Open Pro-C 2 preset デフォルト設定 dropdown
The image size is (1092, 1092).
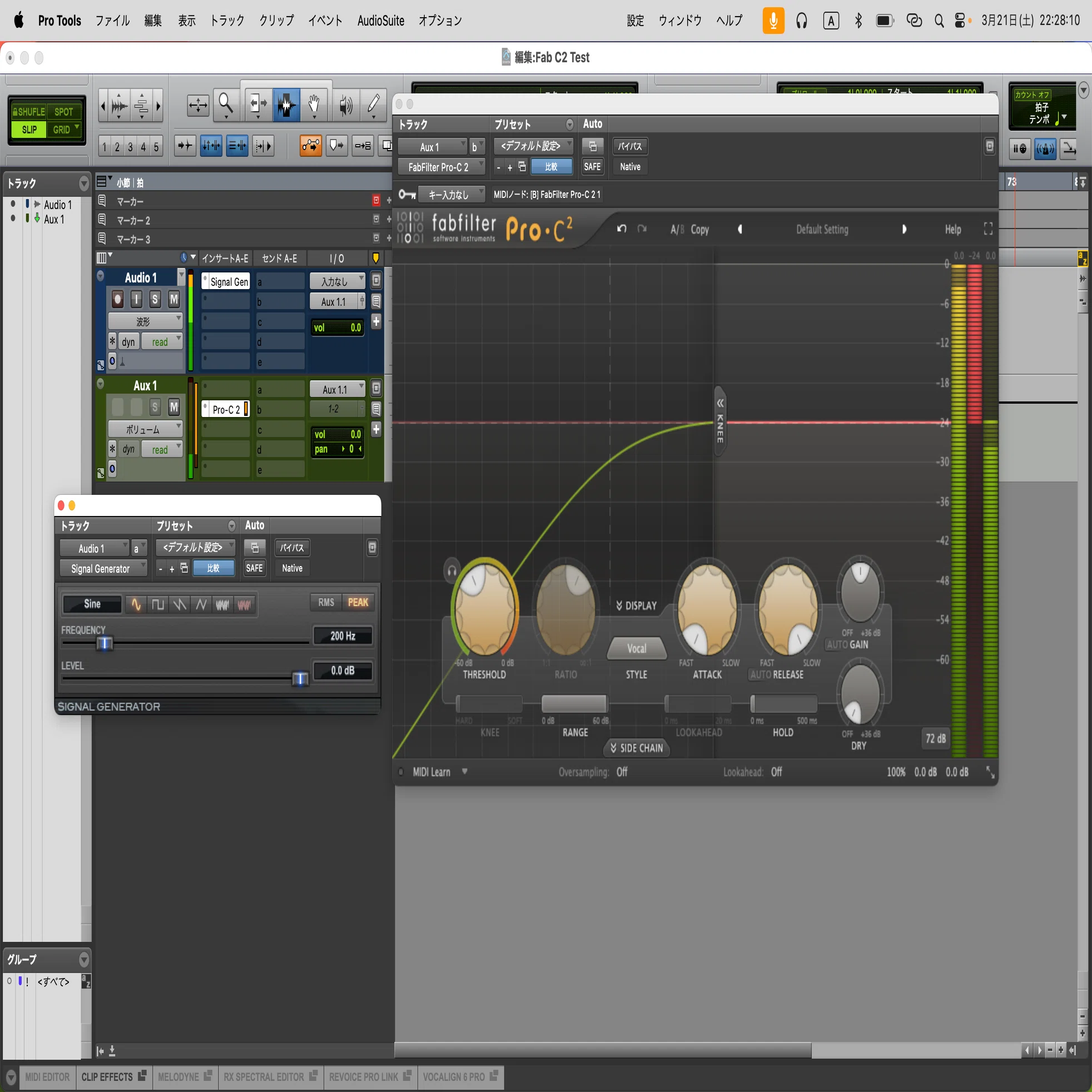click(533, 146)
